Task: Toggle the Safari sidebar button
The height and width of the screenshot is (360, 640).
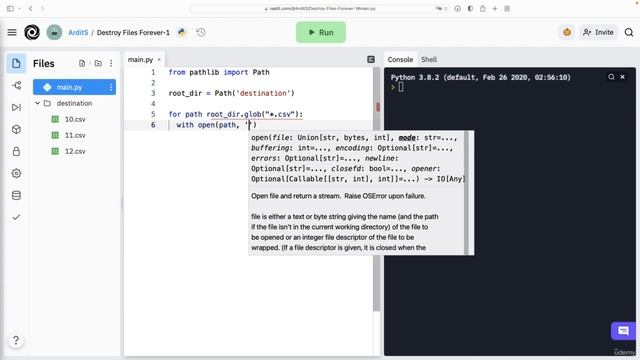Action: tap(10, 8)
